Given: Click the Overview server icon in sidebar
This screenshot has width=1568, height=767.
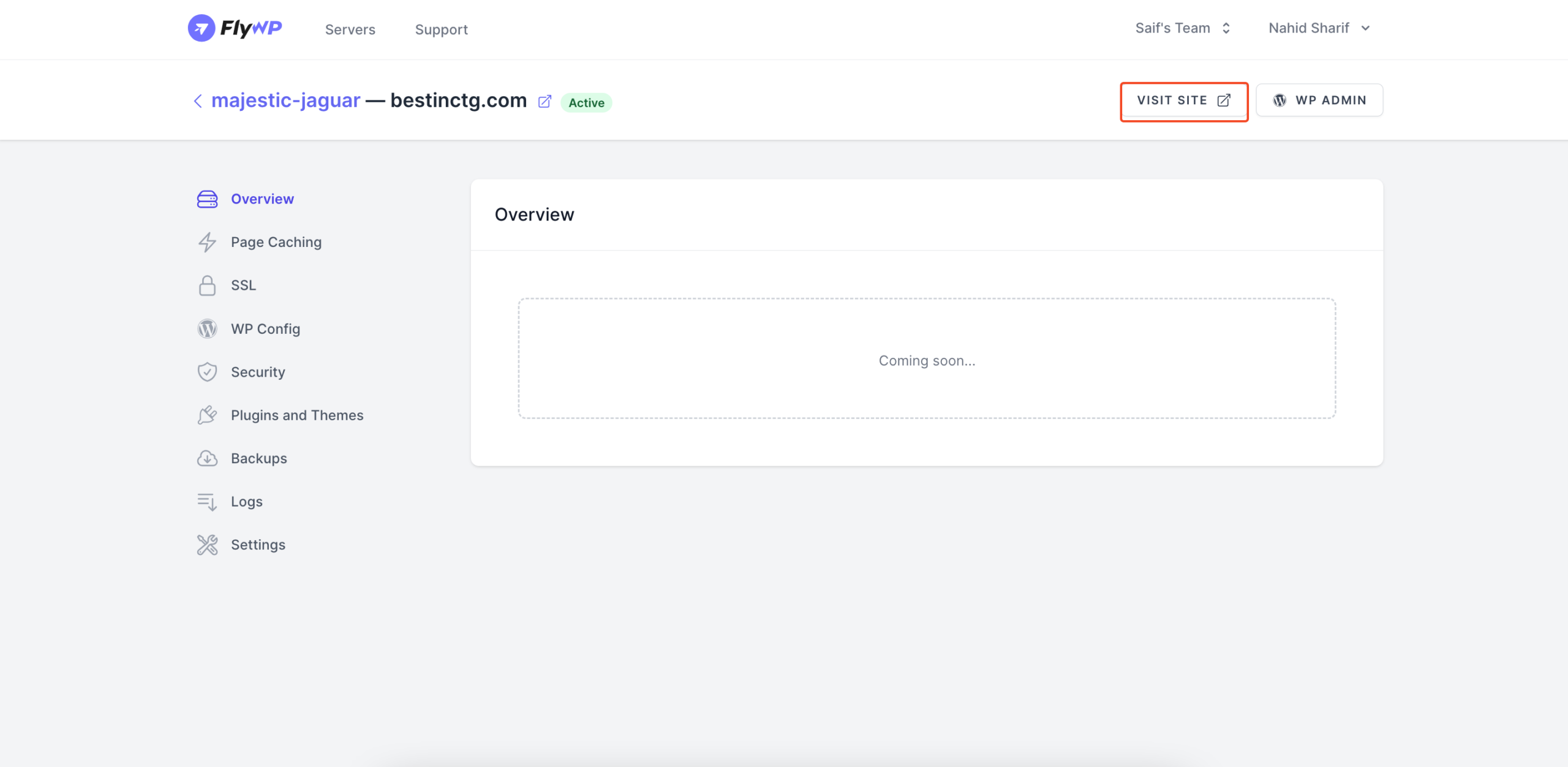Looking at the screenshot, I should click(x=207, y=199).
